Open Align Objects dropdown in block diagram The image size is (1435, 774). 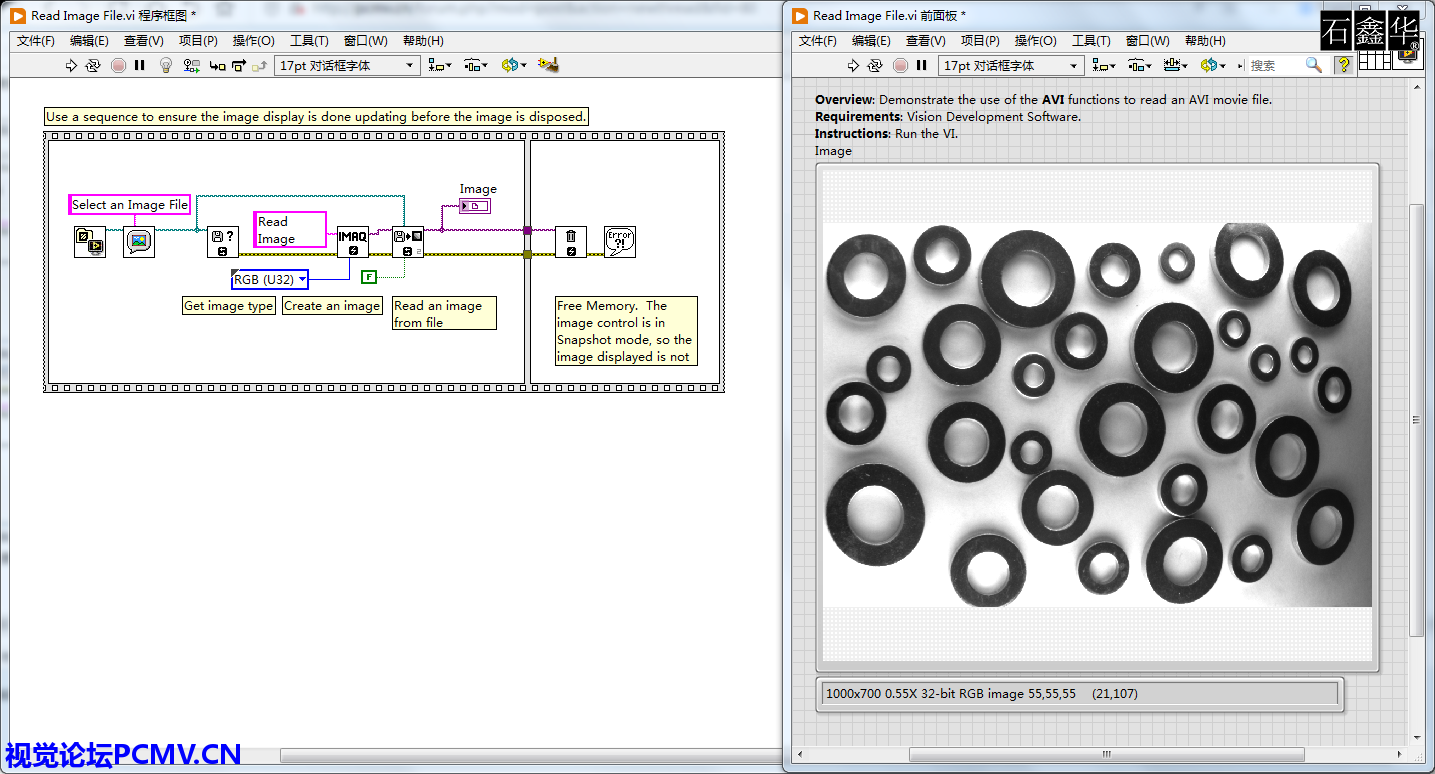439,65
